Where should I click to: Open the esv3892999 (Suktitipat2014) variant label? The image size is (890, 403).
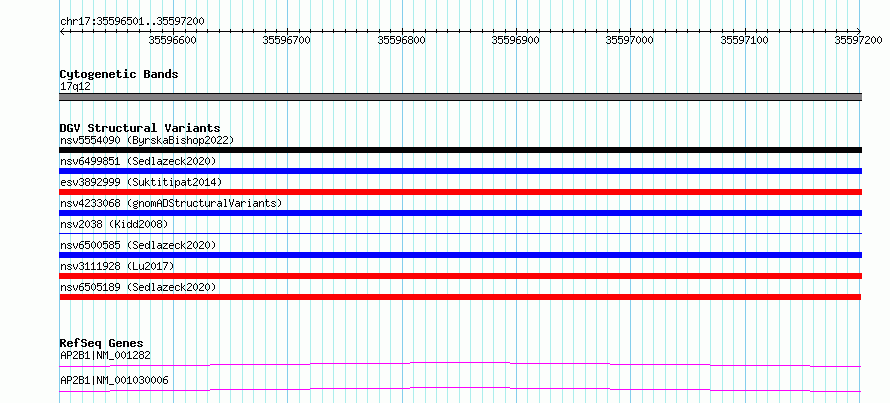point(141,182)
